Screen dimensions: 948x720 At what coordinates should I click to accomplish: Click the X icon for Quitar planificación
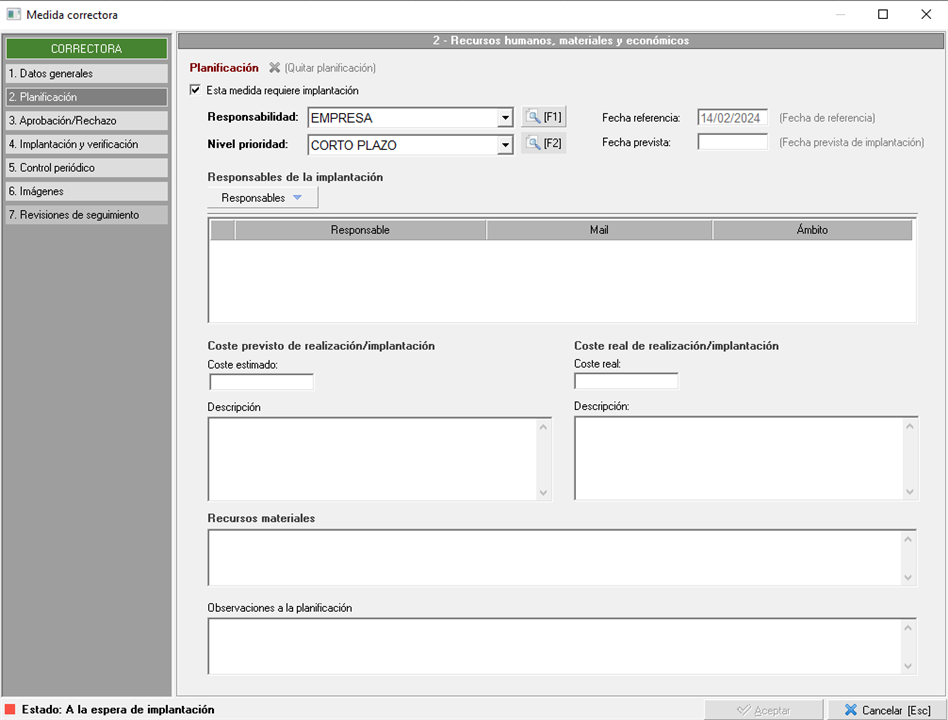pyautogui.click(x=275, y=68)
